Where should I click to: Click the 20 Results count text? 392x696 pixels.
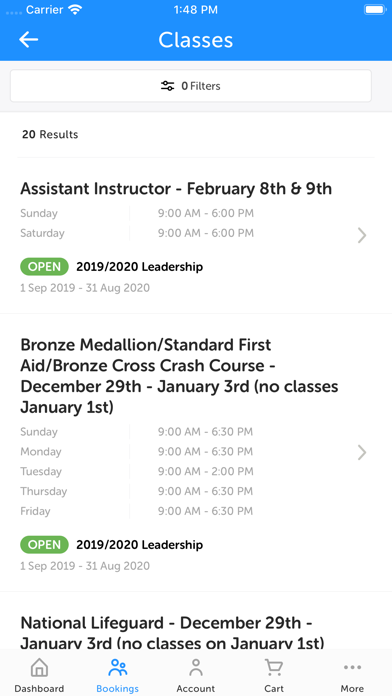click(50, 134)
